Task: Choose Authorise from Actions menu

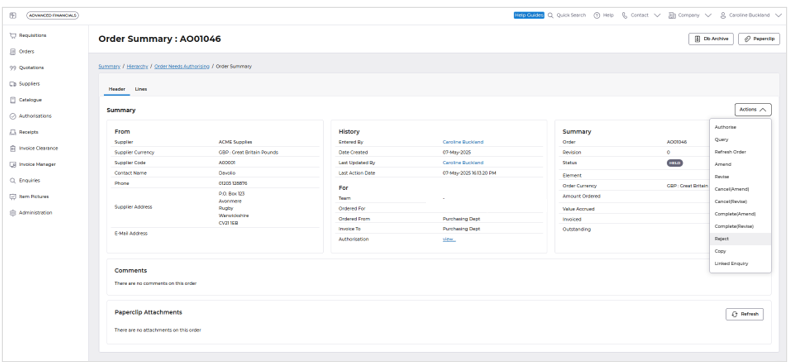Action: point(740,127)
